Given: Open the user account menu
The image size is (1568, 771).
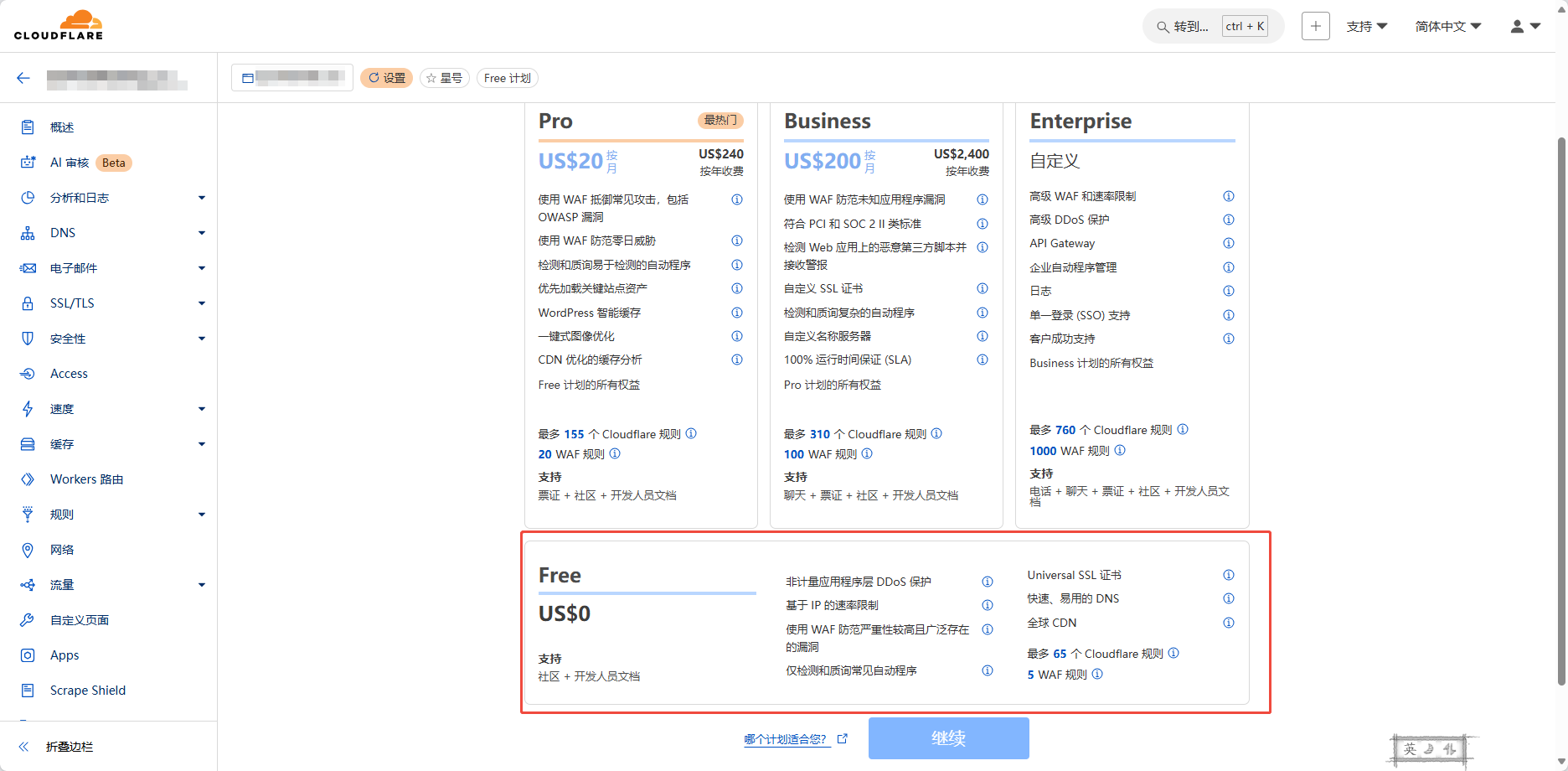Looking at the screenshot, I should click(x=1525, y=26).
